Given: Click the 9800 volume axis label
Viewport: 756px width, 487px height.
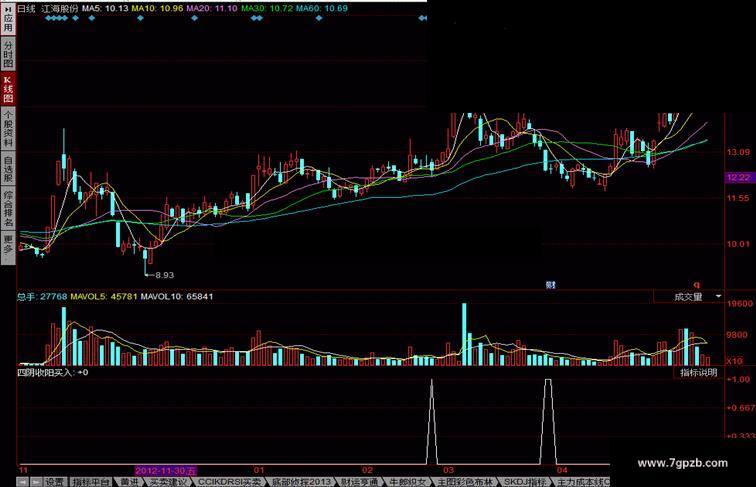Looking at the screenshot, I should click(x=738, y=335).
